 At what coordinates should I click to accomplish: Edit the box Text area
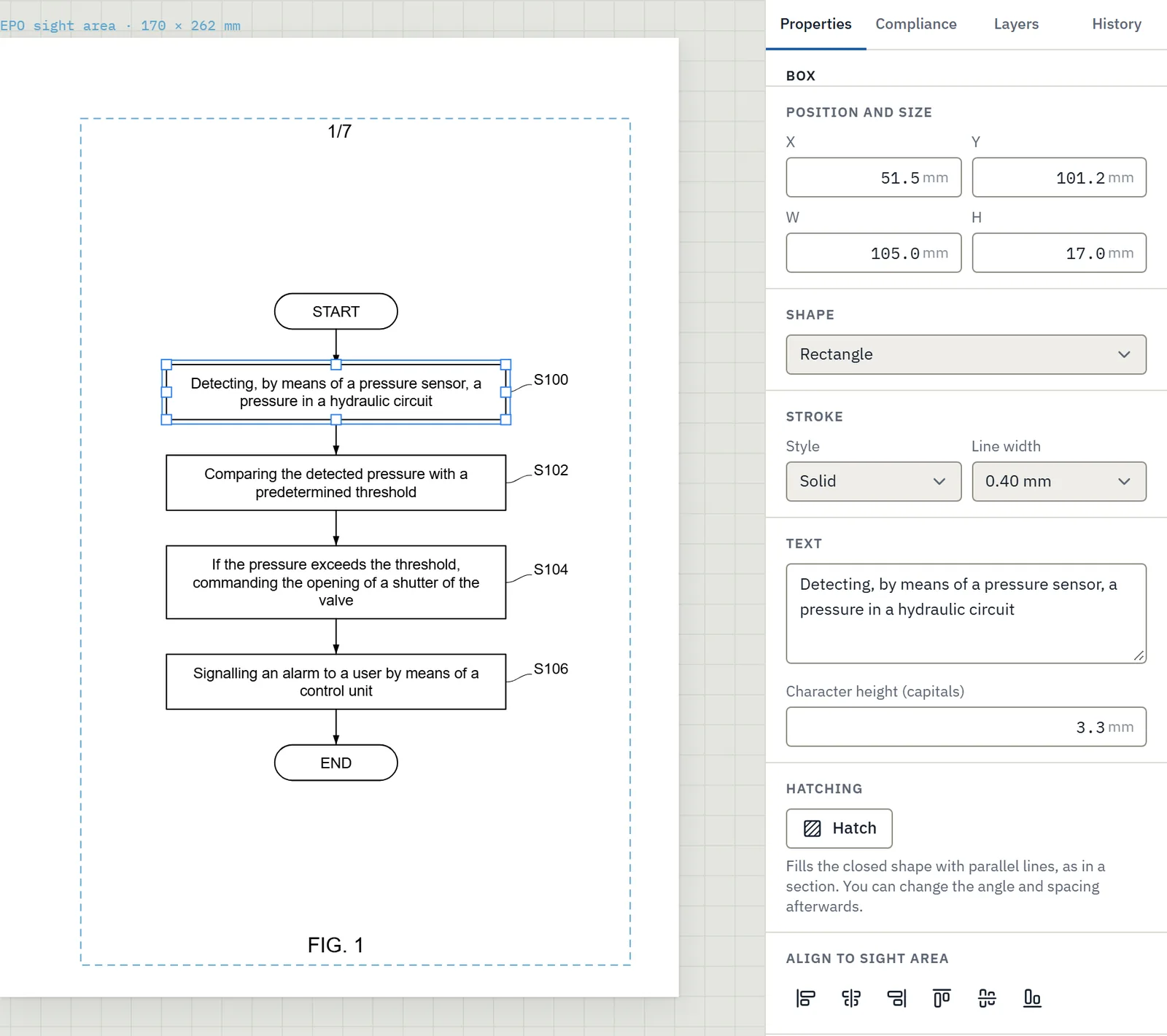click(966, 613)
